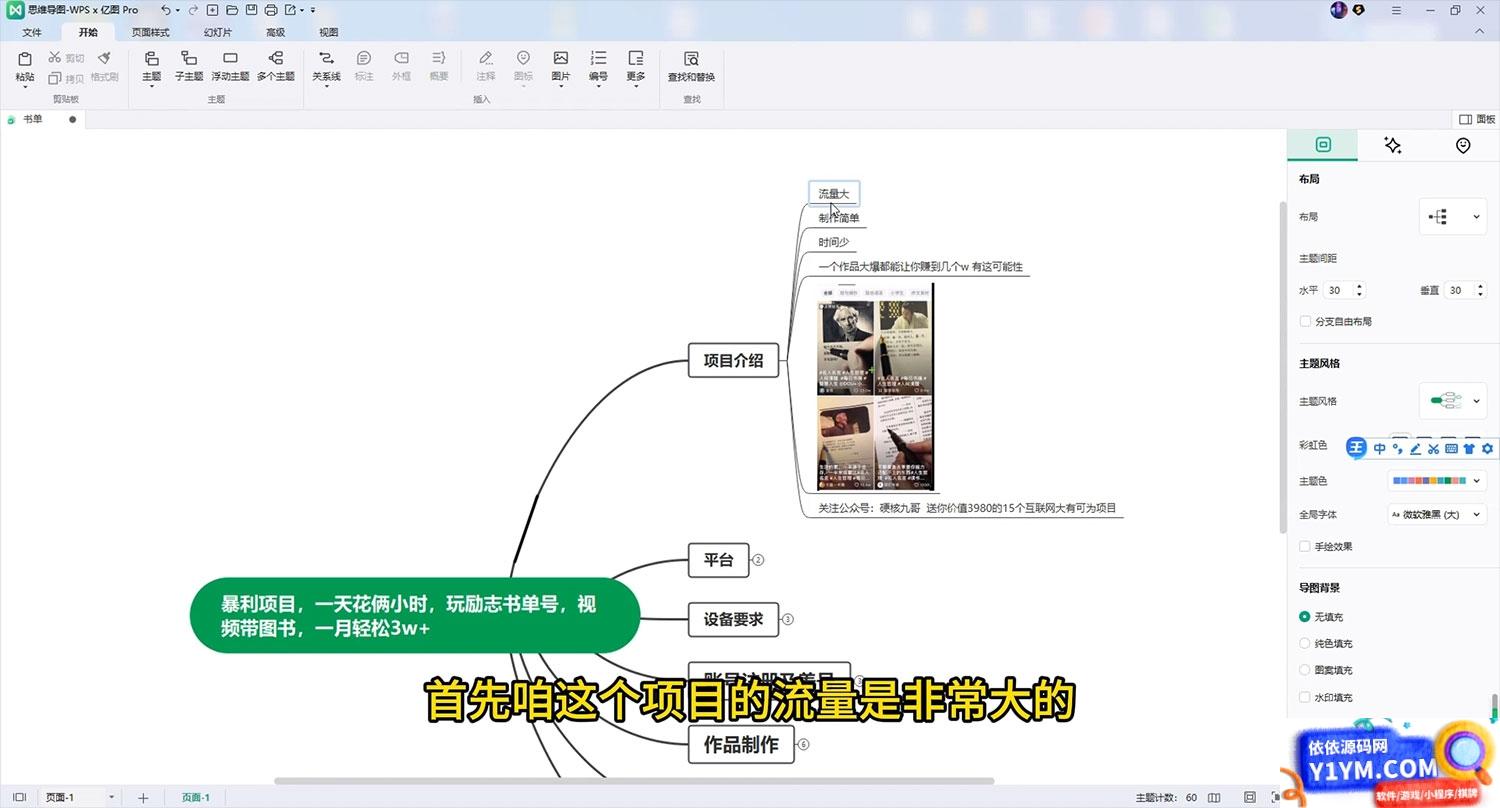Open the File (文件) menu
The image size is (1500, 808).
[32, 32]
